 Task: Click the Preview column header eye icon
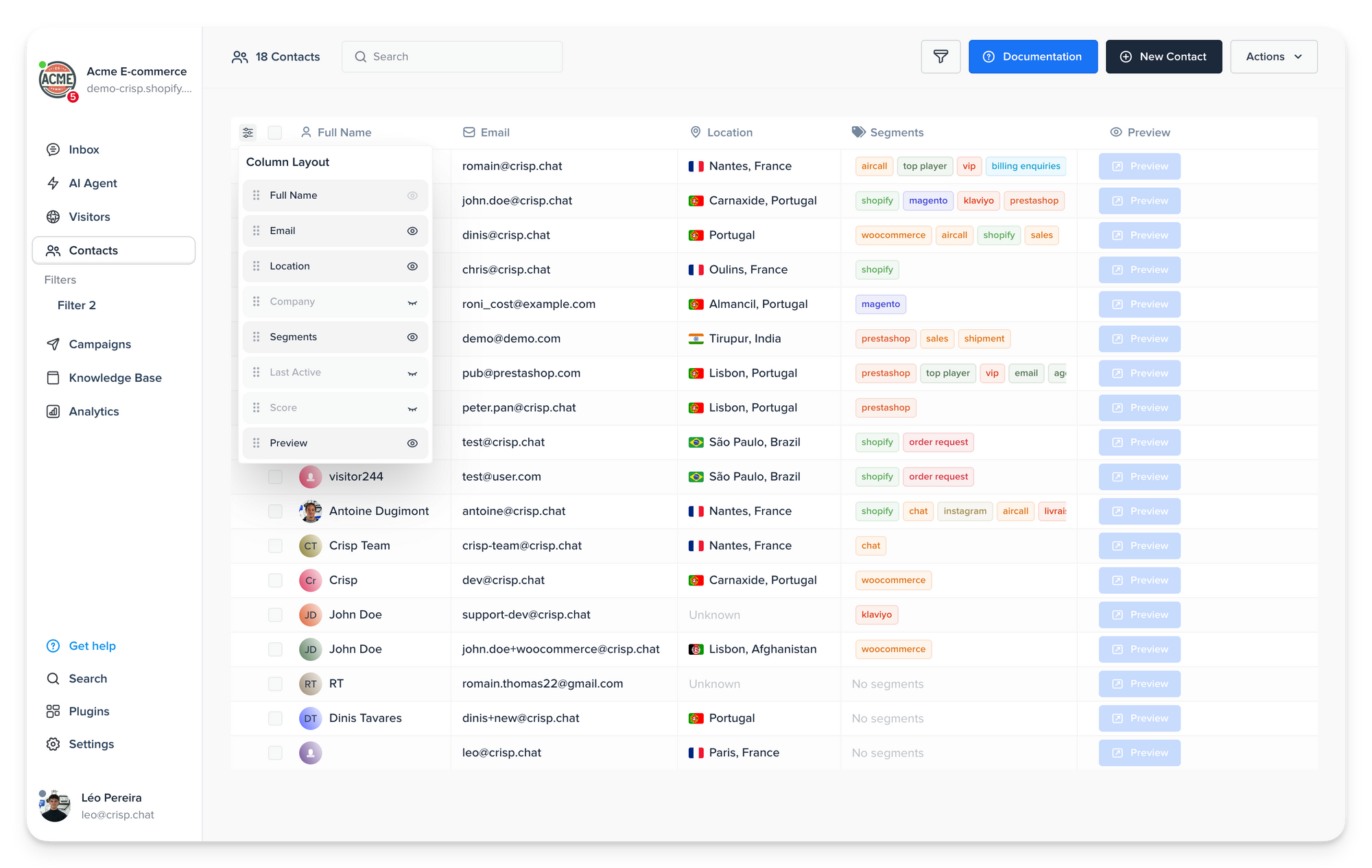(1116, 132)
